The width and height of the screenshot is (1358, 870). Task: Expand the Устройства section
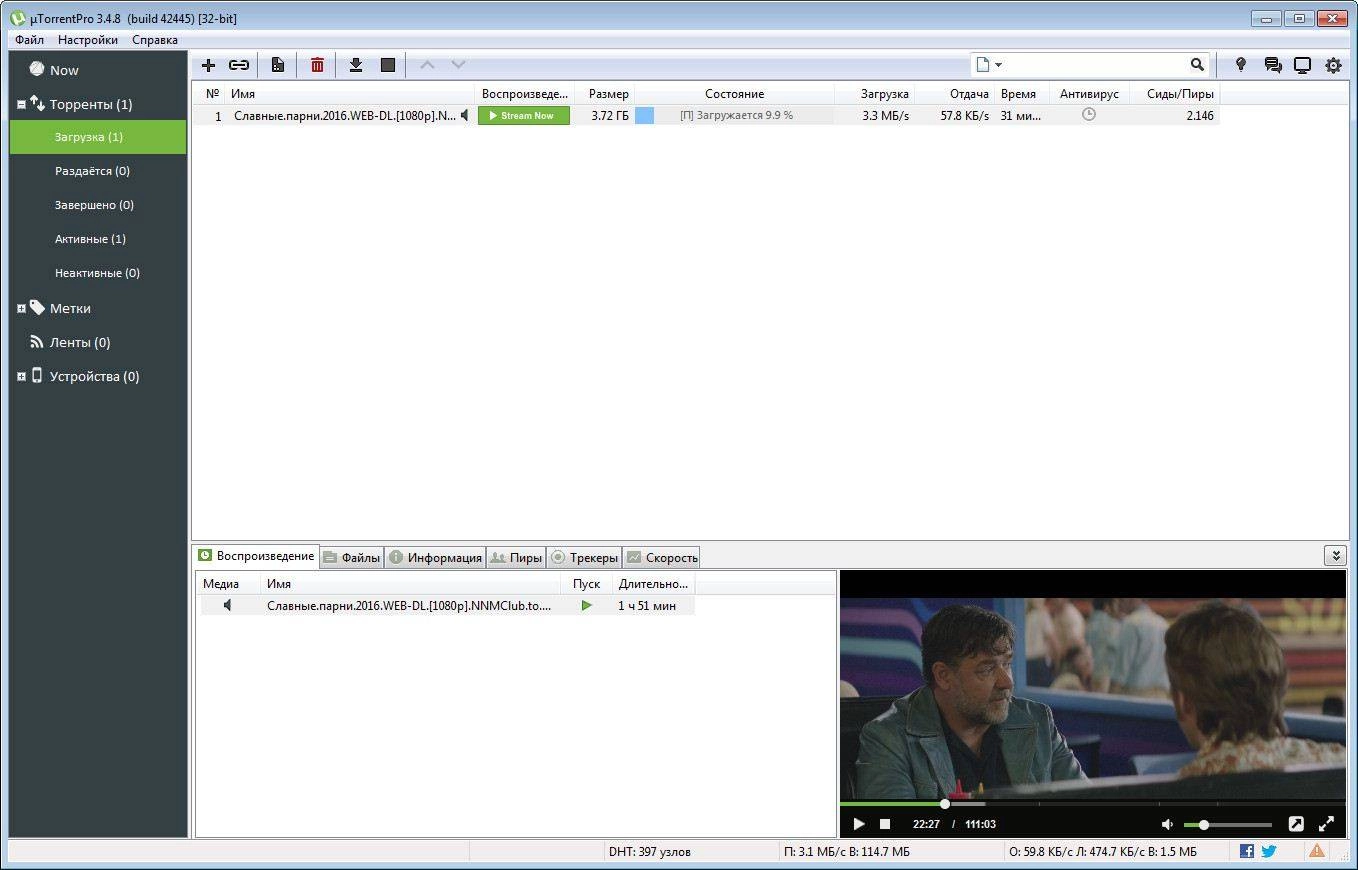point(21,376)
